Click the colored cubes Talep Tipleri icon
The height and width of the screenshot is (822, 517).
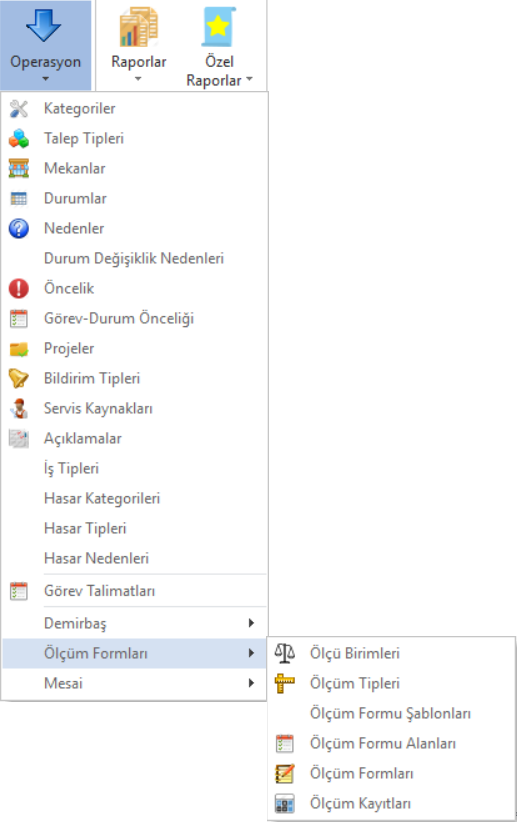[19, 138]
